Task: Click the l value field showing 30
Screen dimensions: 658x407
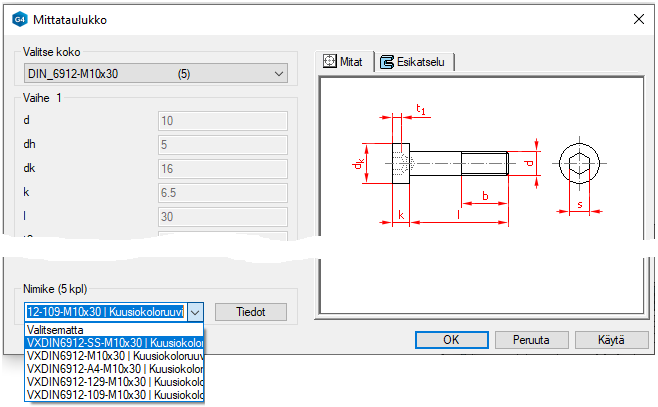Action: coord(223,217)
